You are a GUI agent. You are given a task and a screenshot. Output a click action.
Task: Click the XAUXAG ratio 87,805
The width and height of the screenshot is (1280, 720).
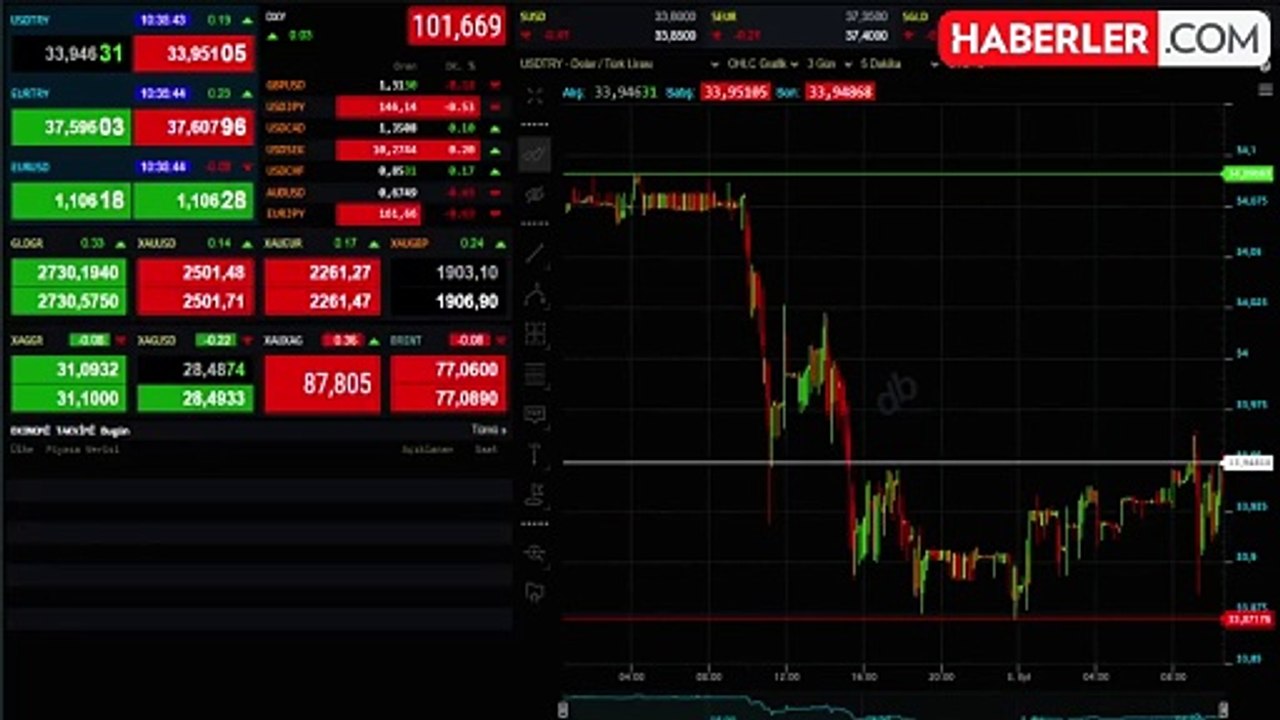pyautogui.click(x=322, y=384)
